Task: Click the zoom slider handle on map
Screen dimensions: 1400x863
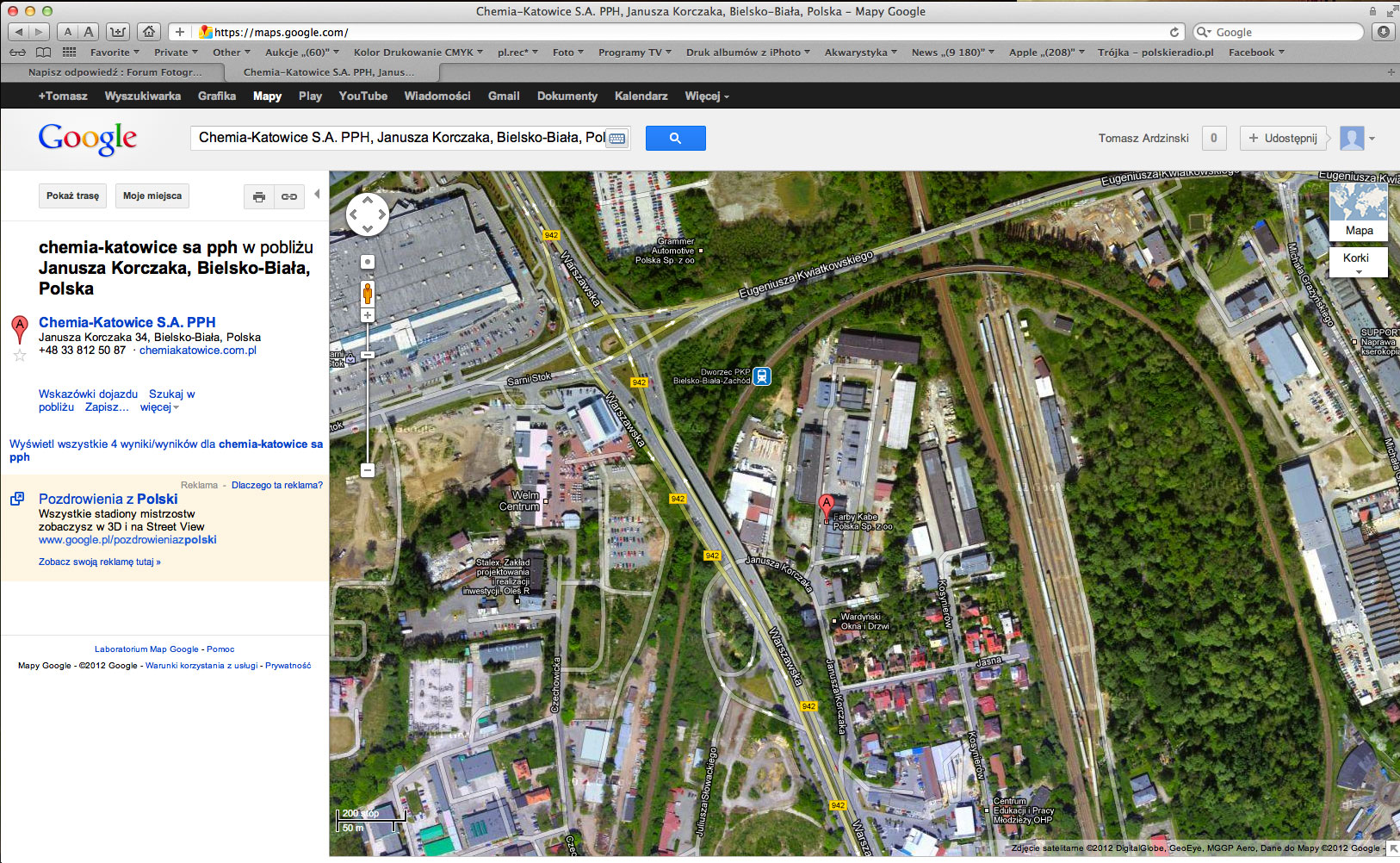Action: tap(368, 355)
